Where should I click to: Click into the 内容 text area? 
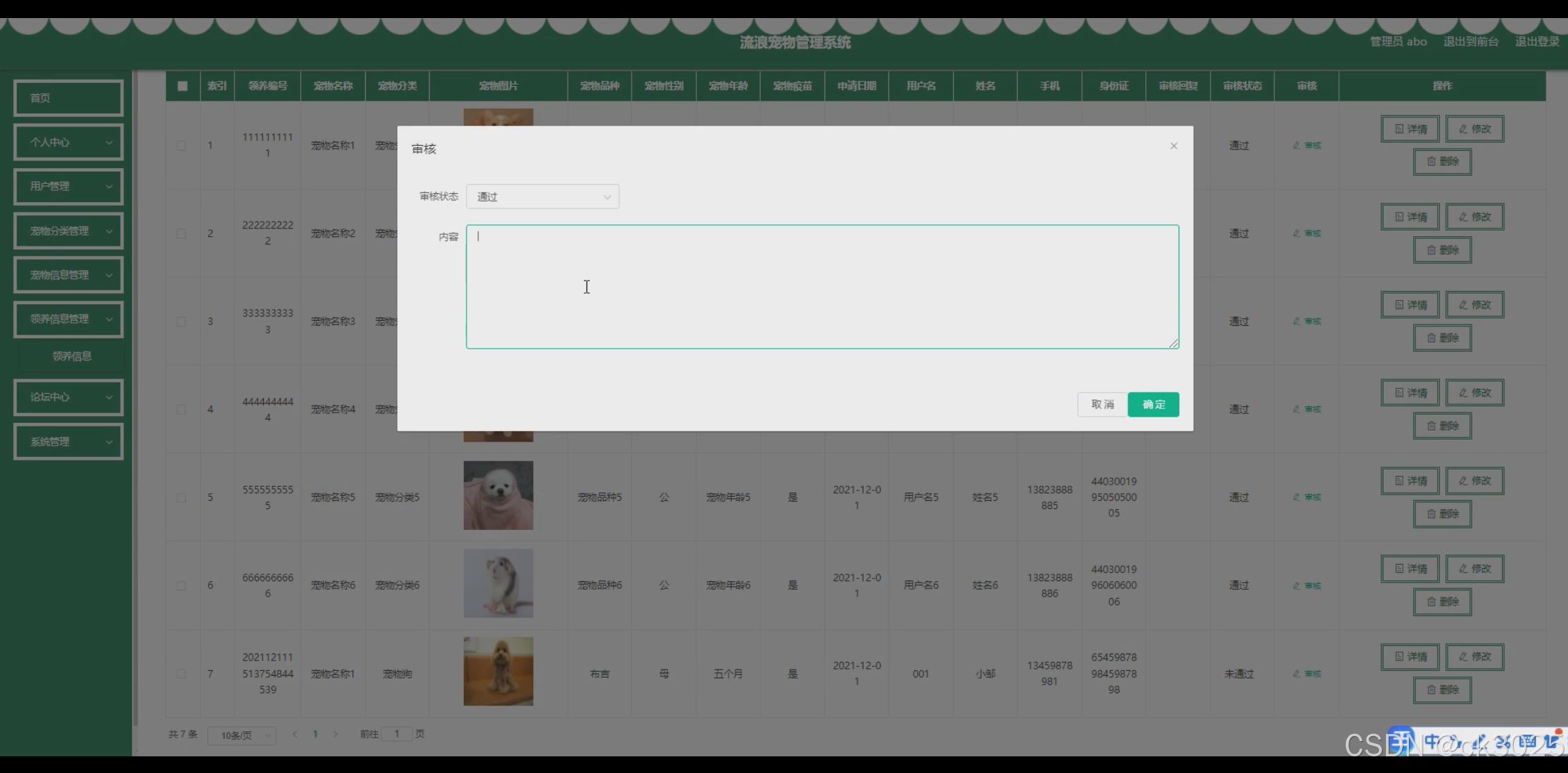[x=822, y=286]
